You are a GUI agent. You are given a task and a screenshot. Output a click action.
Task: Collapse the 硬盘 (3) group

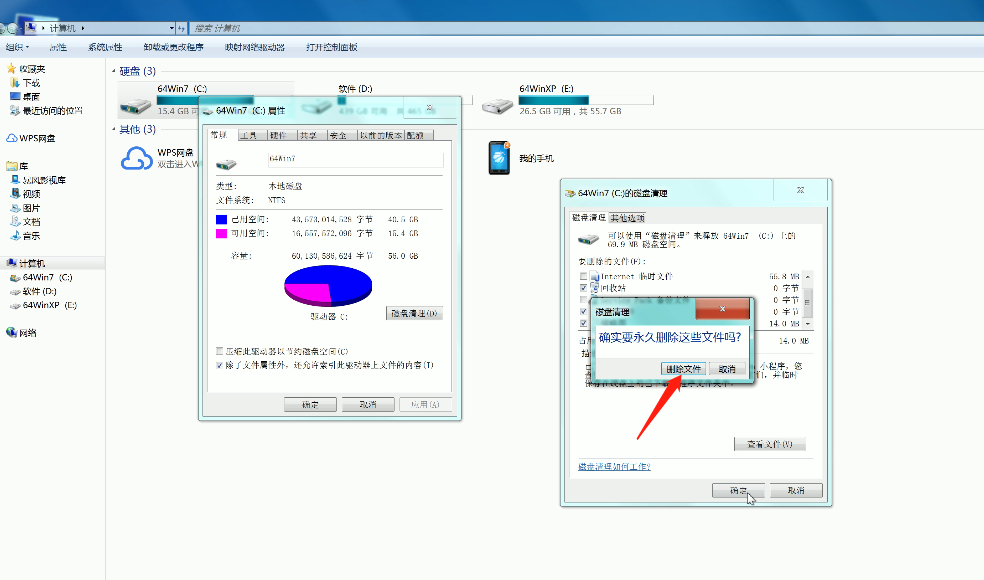pos(114,72)
